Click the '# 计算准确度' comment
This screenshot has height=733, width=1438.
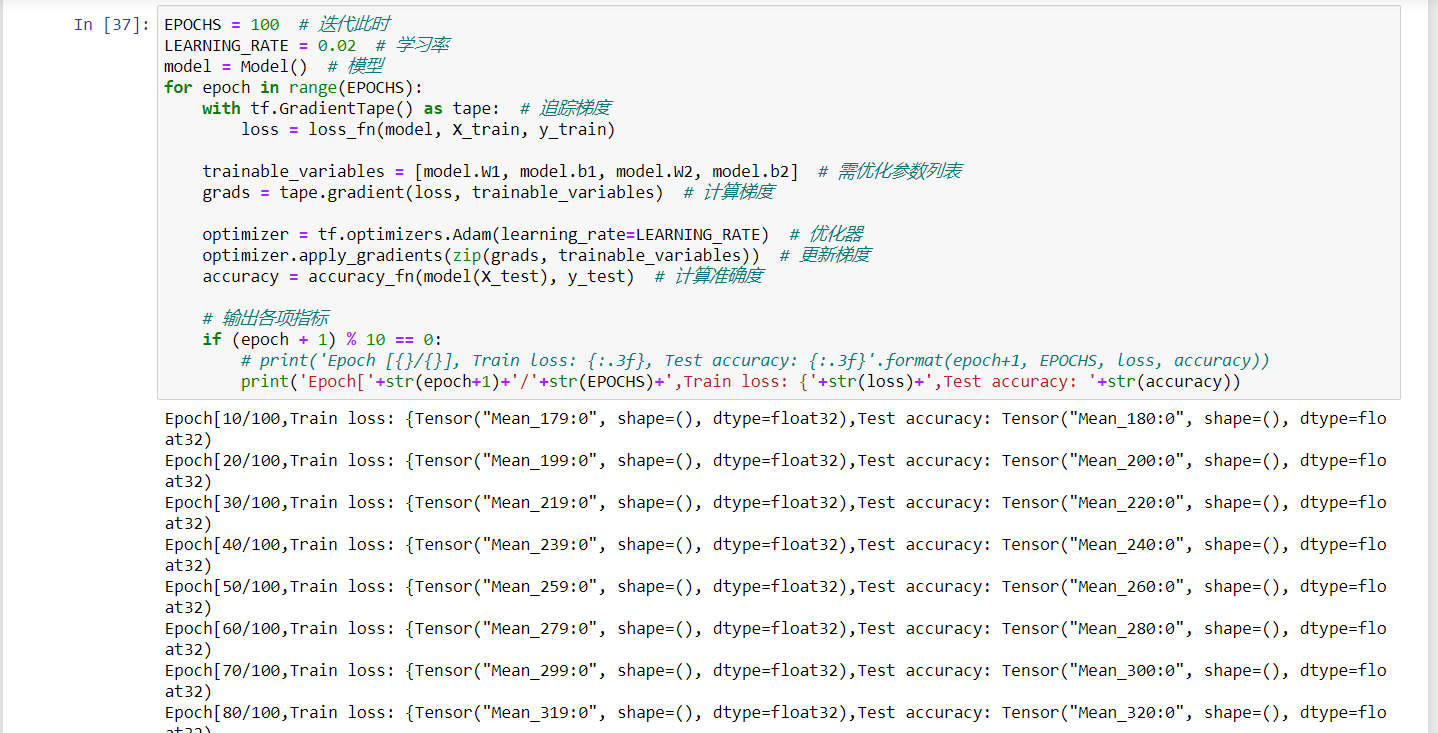[709, 276]
